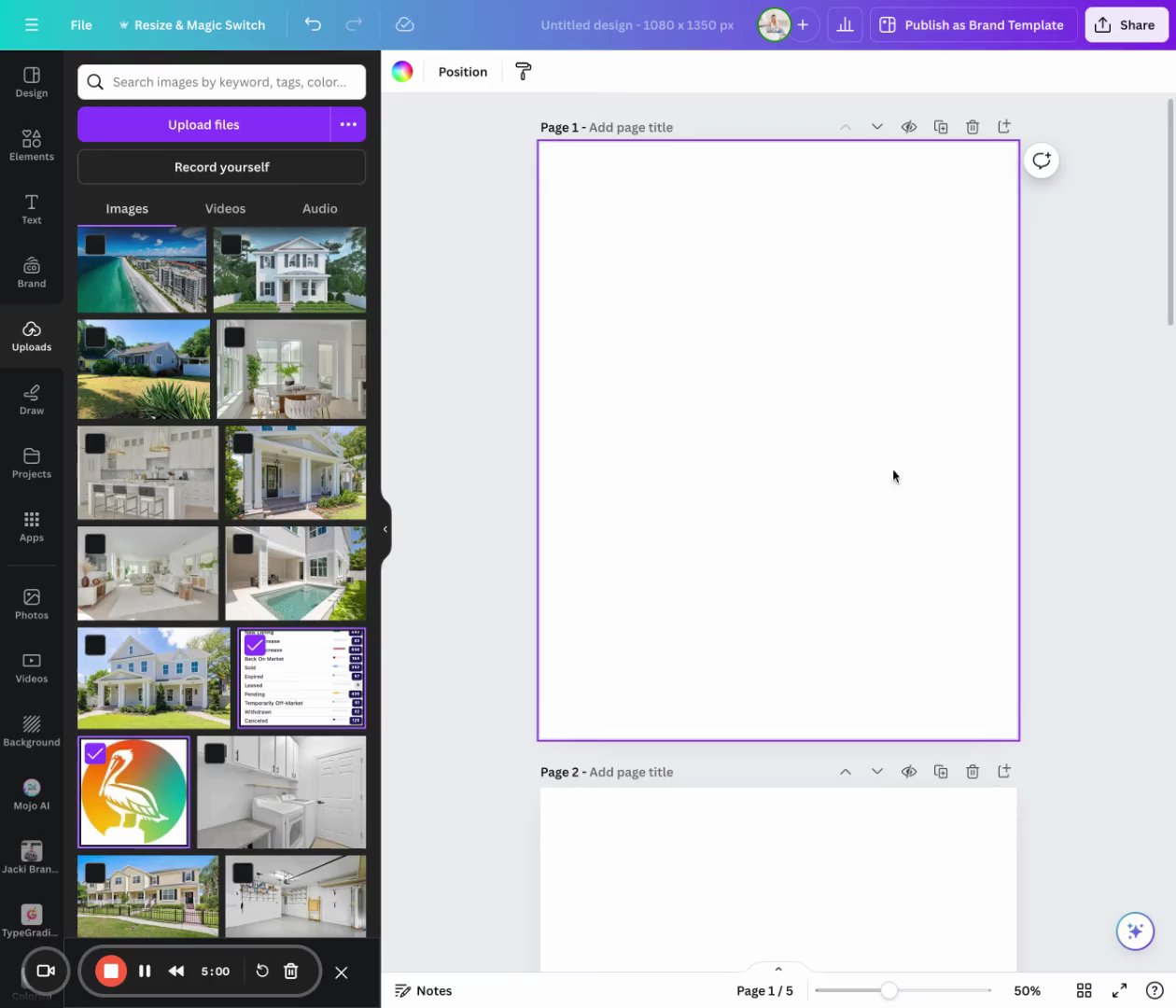This screenshot has width=1176, height=1008.
Task: Add a new page after Page 1
Action: point(1004,127)
